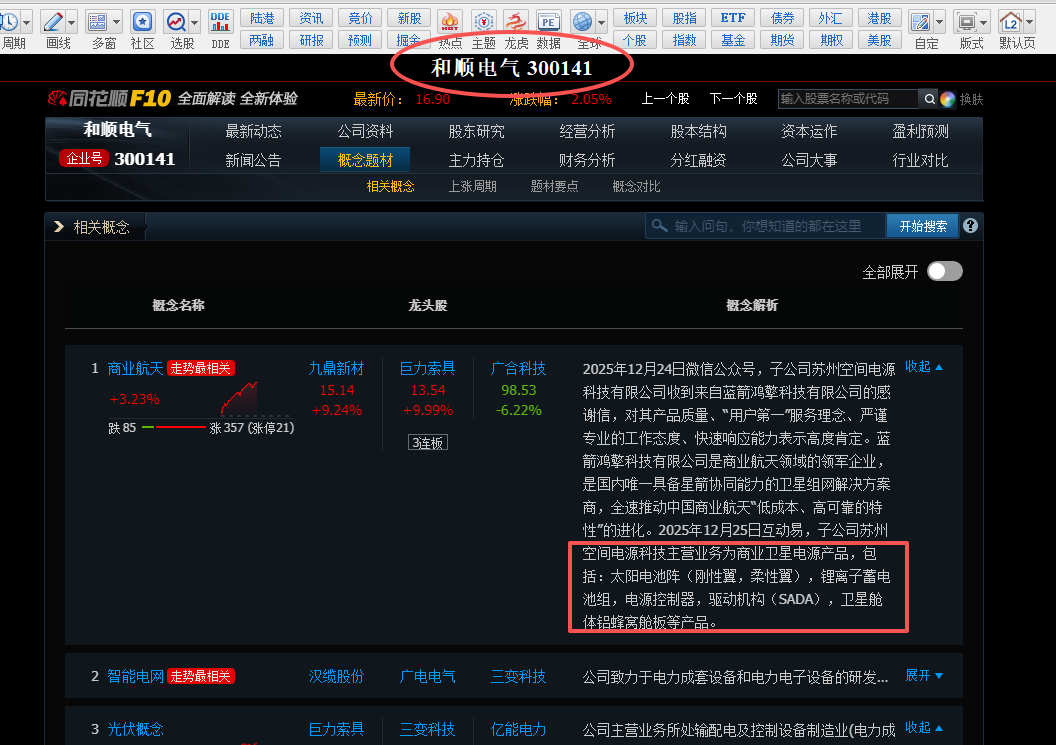Click the help question mark icon
1056x745 pixels.
[x=970, y=226]
